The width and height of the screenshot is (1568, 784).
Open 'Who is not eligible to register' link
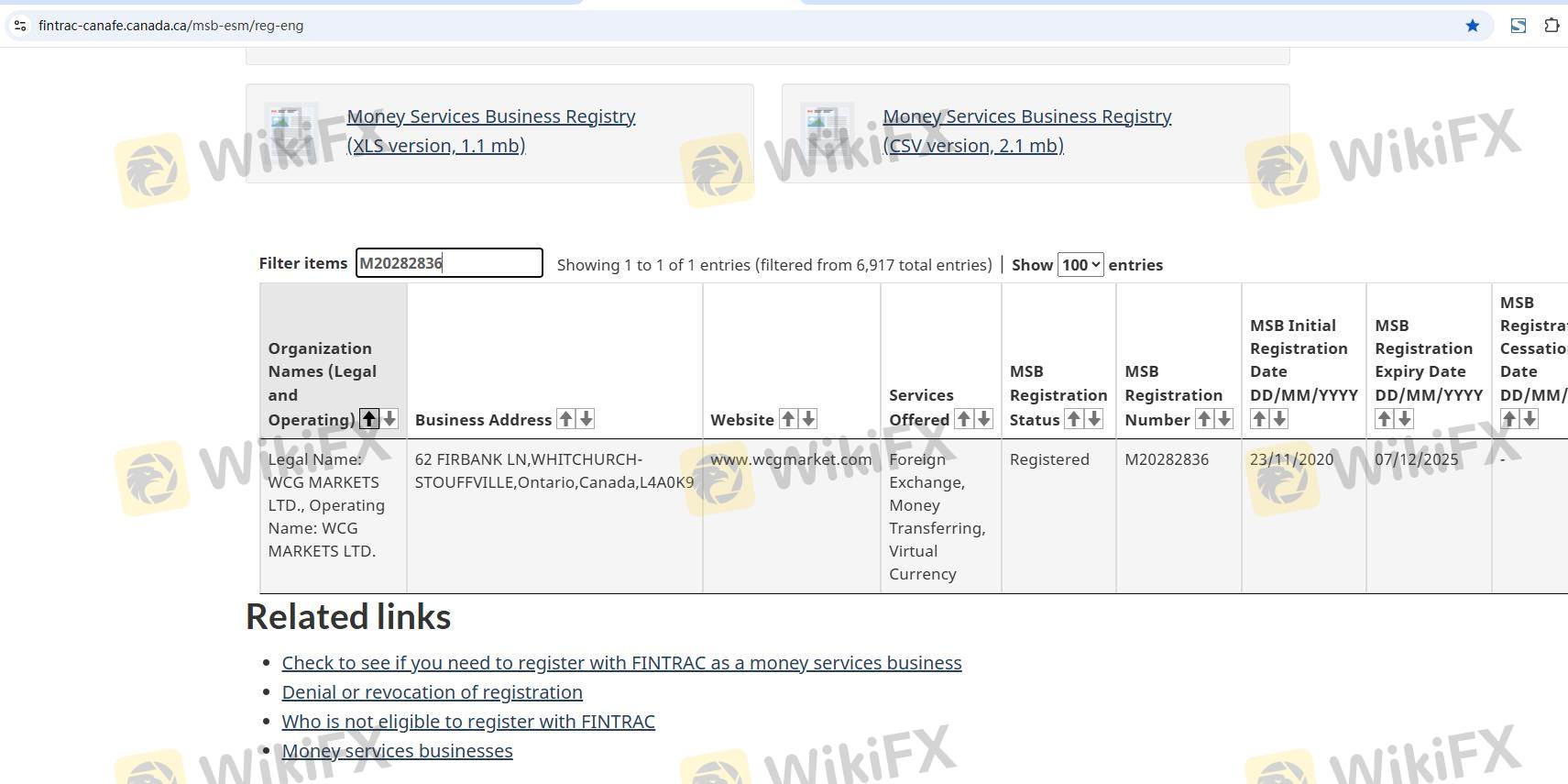pyautogui.click(x=468, y=722)
